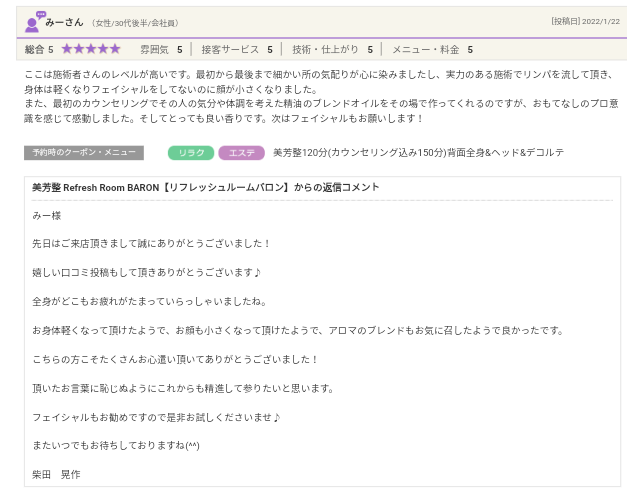Click the reply line recommending フェイシャル
627x490 pixels.
tap(156, 417)
